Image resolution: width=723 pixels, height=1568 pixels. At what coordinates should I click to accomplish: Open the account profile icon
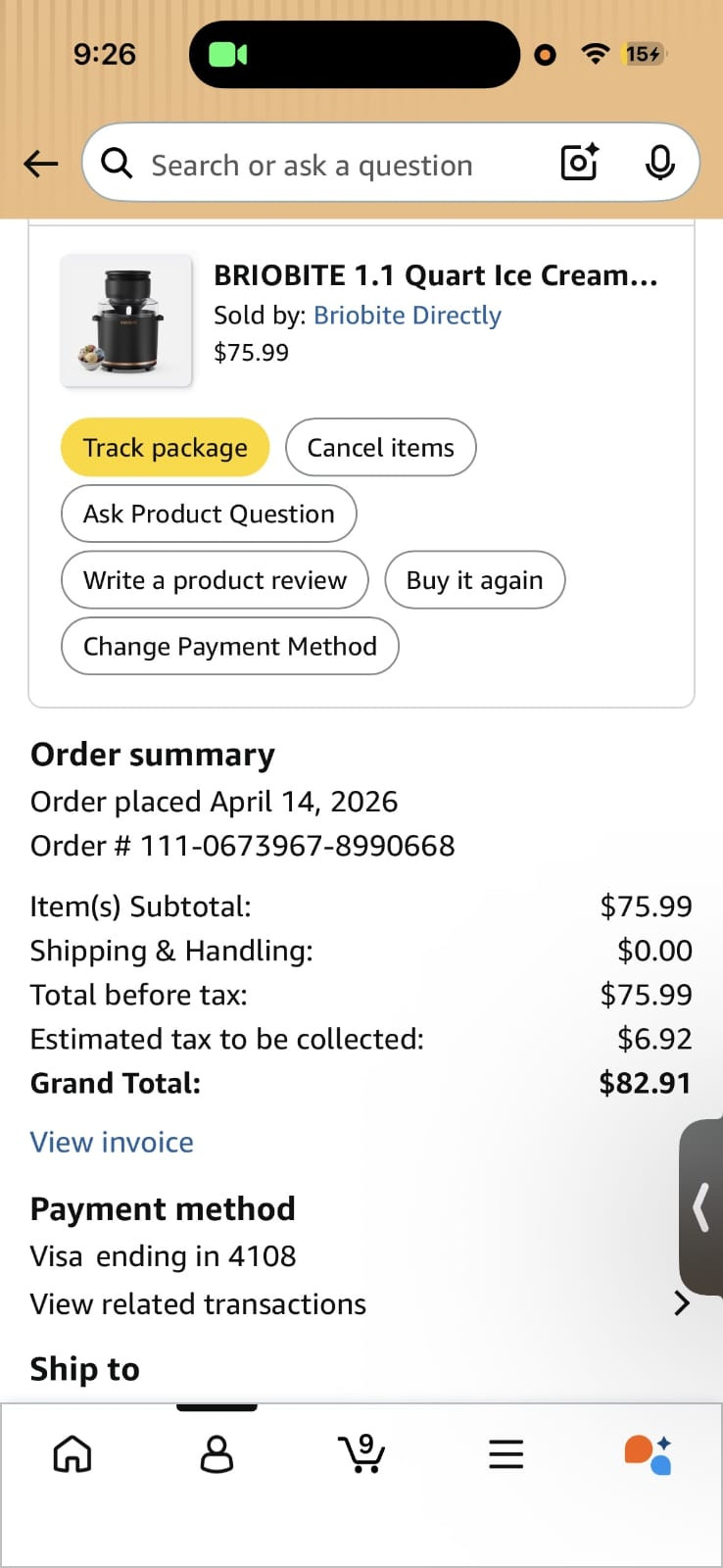[217, 1454]
